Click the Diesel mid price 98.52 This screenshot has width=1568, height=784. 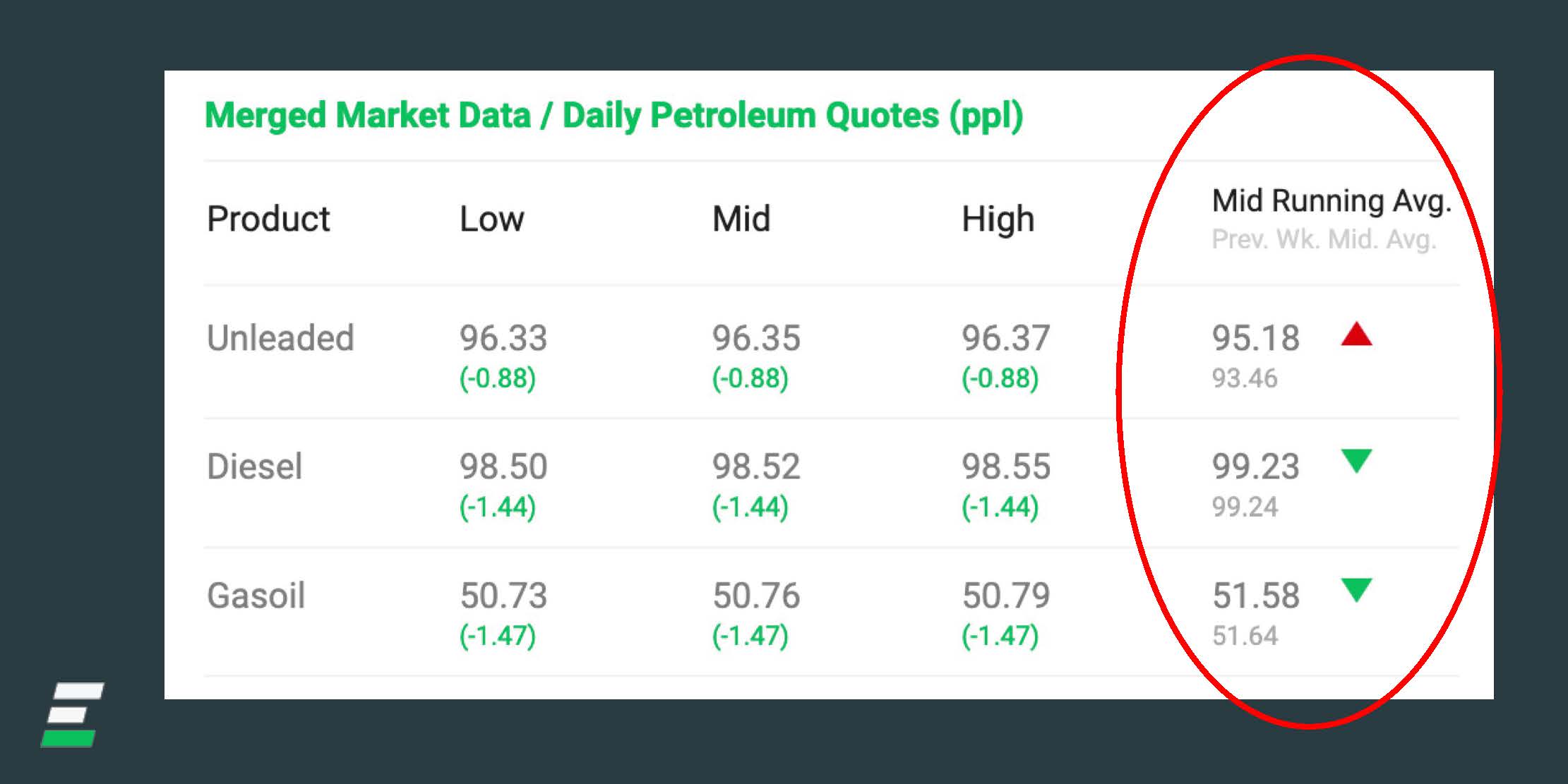pyautogui.click(x=755, y=466)
